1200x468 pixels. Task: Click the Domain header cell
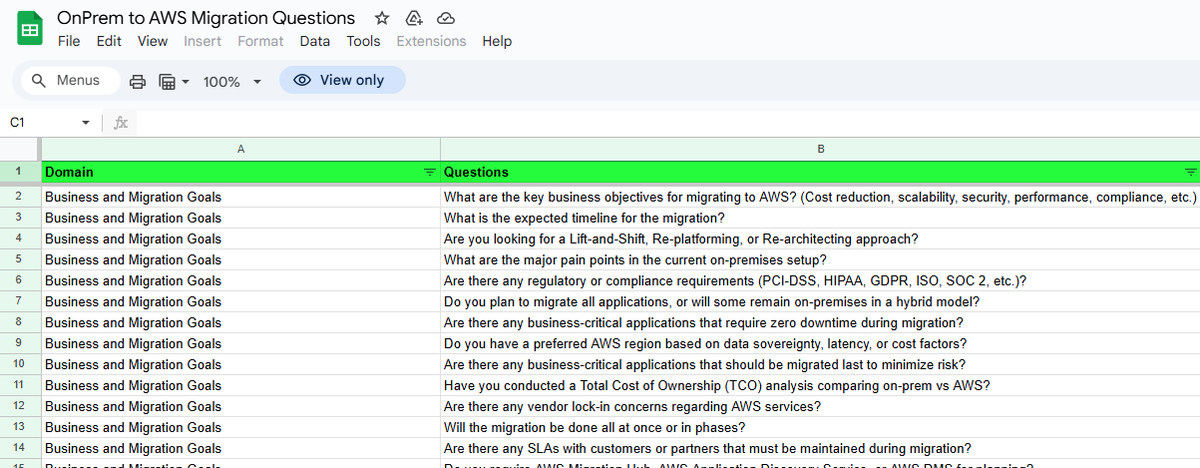241,172
